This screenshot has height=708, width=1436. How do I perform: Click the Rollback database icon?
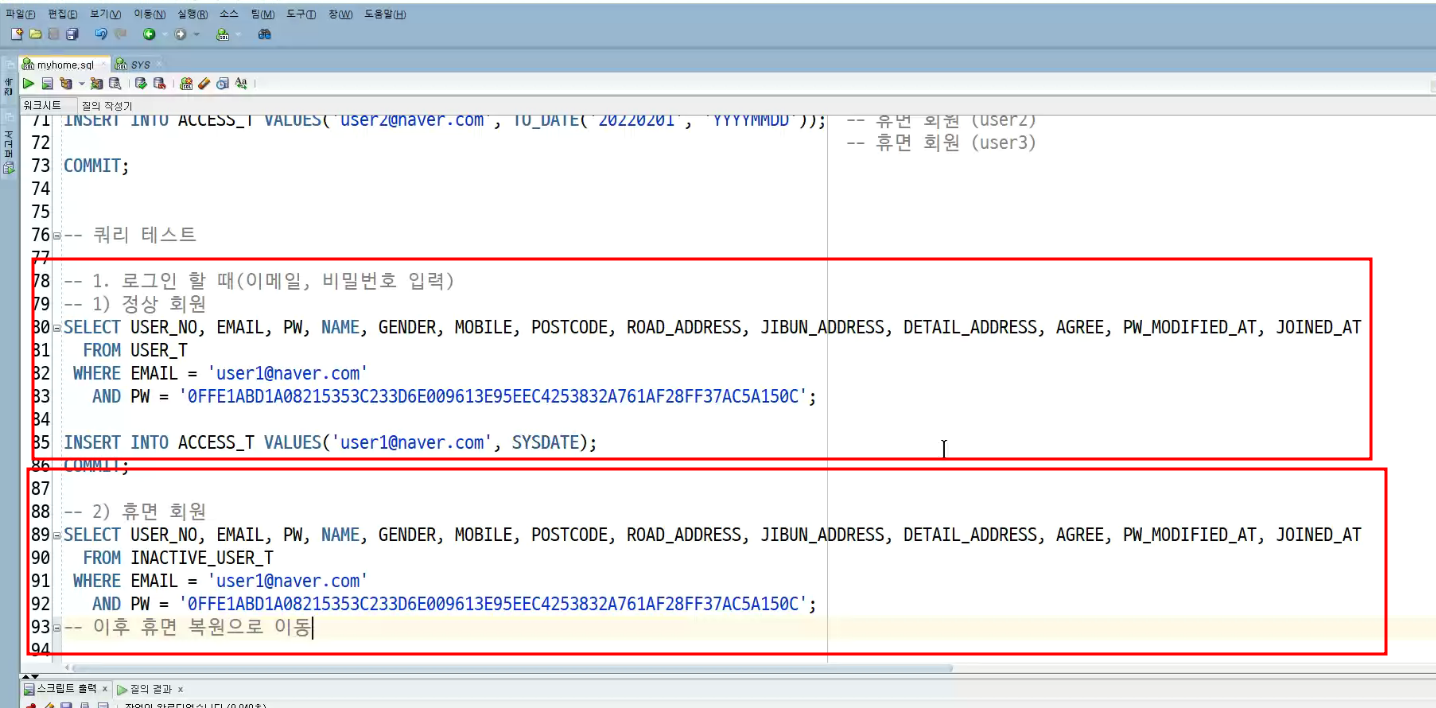(x=159, y=83)
